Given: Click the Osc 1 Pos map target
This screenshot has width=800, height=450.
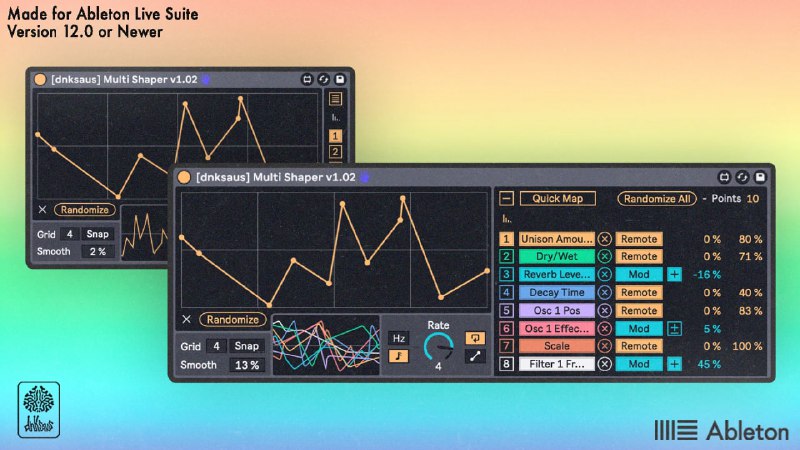Looking at the screenshot, I should 557,310.
